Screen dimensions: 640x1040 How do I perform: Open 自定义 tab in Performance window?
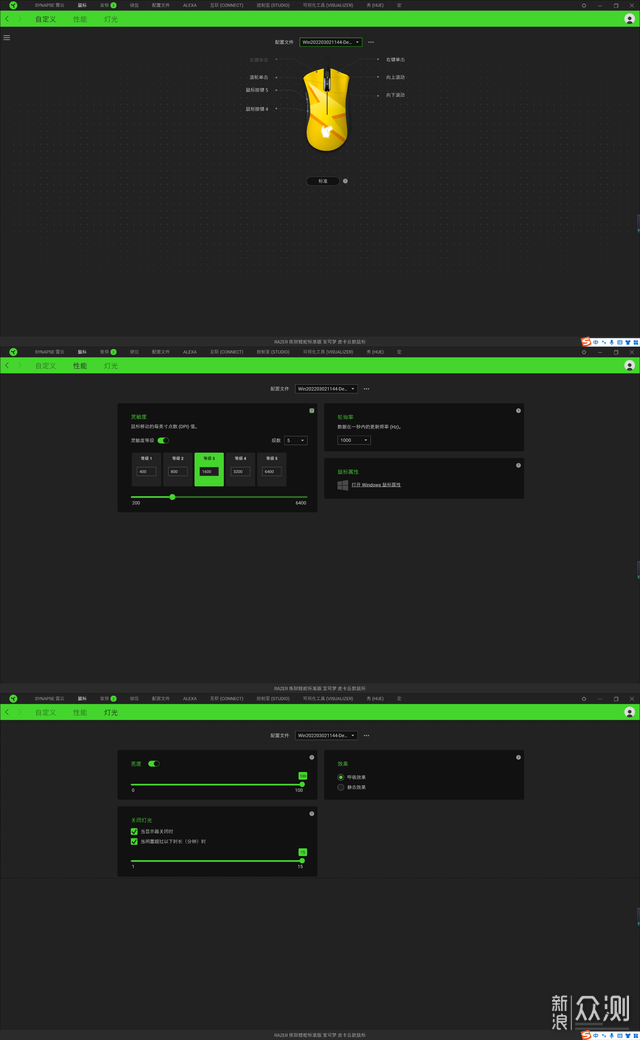pos(46,365)
